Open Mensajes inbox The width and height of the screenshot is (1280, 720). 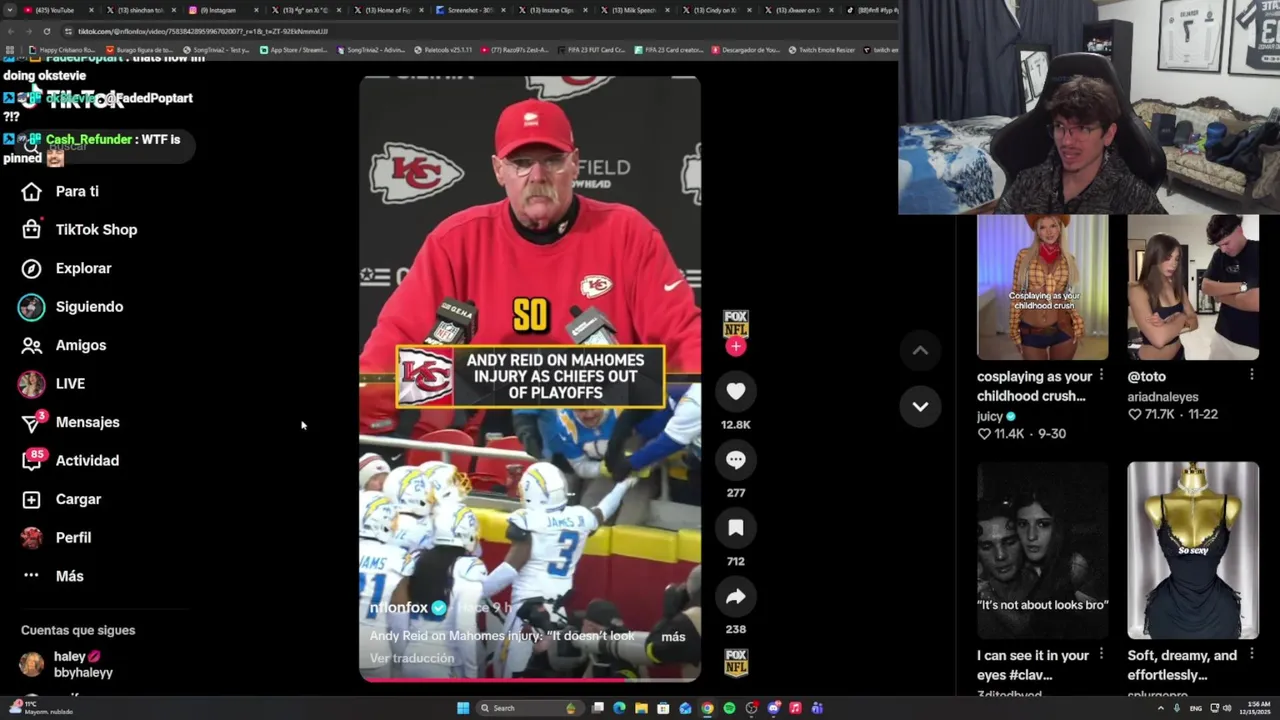point(70,422)
